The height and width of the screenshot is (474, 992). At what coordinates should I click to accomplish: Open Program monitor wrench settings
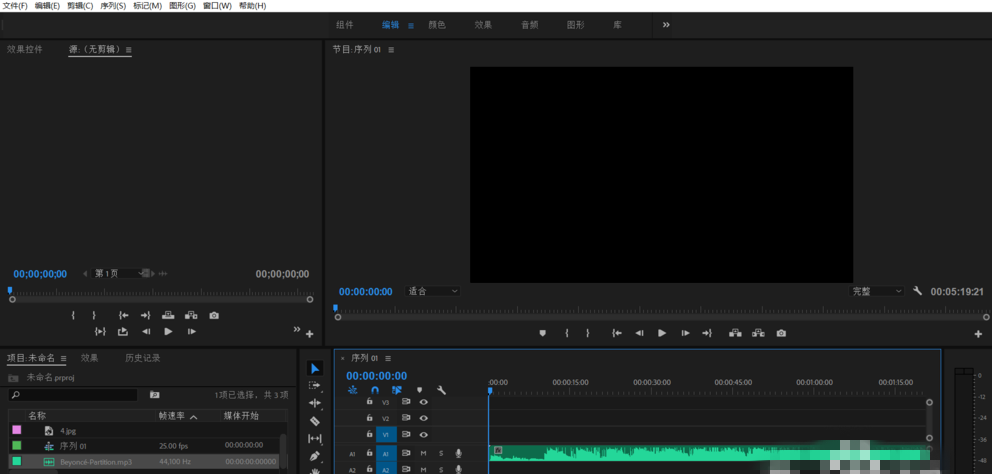(918, 291)
